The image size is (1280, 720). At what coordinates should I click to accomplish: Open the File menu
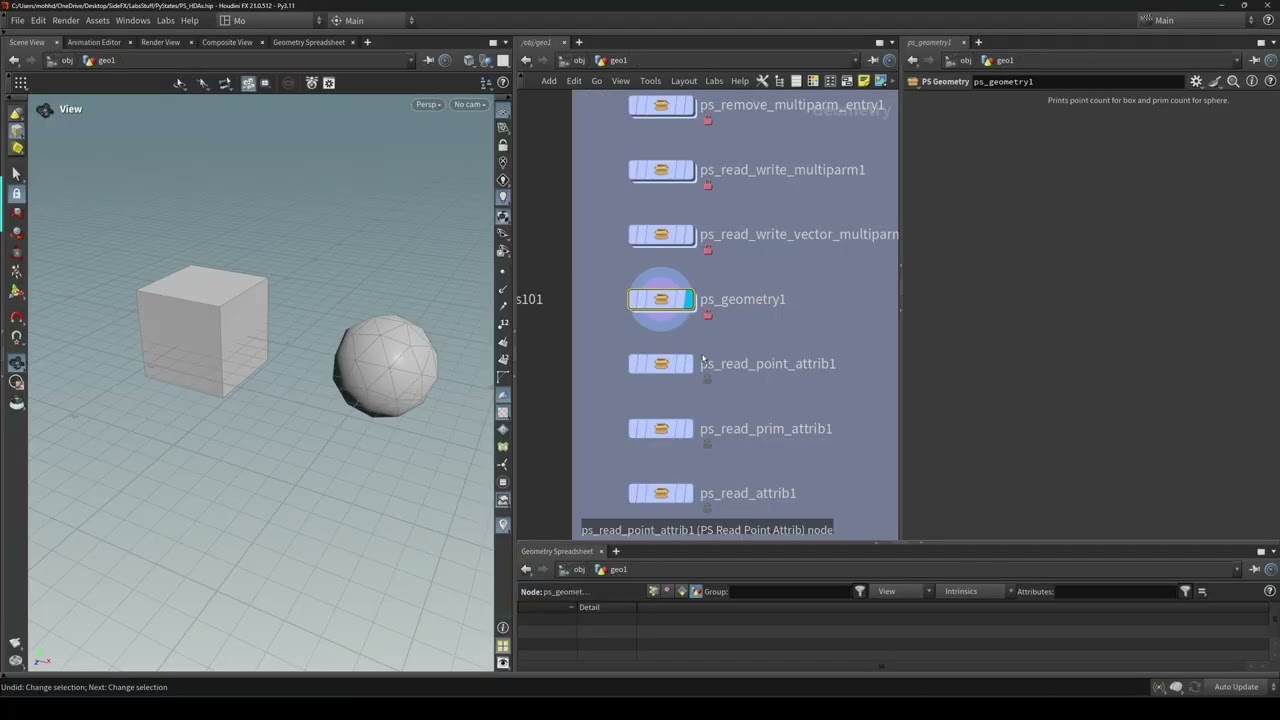coord(17,20)
